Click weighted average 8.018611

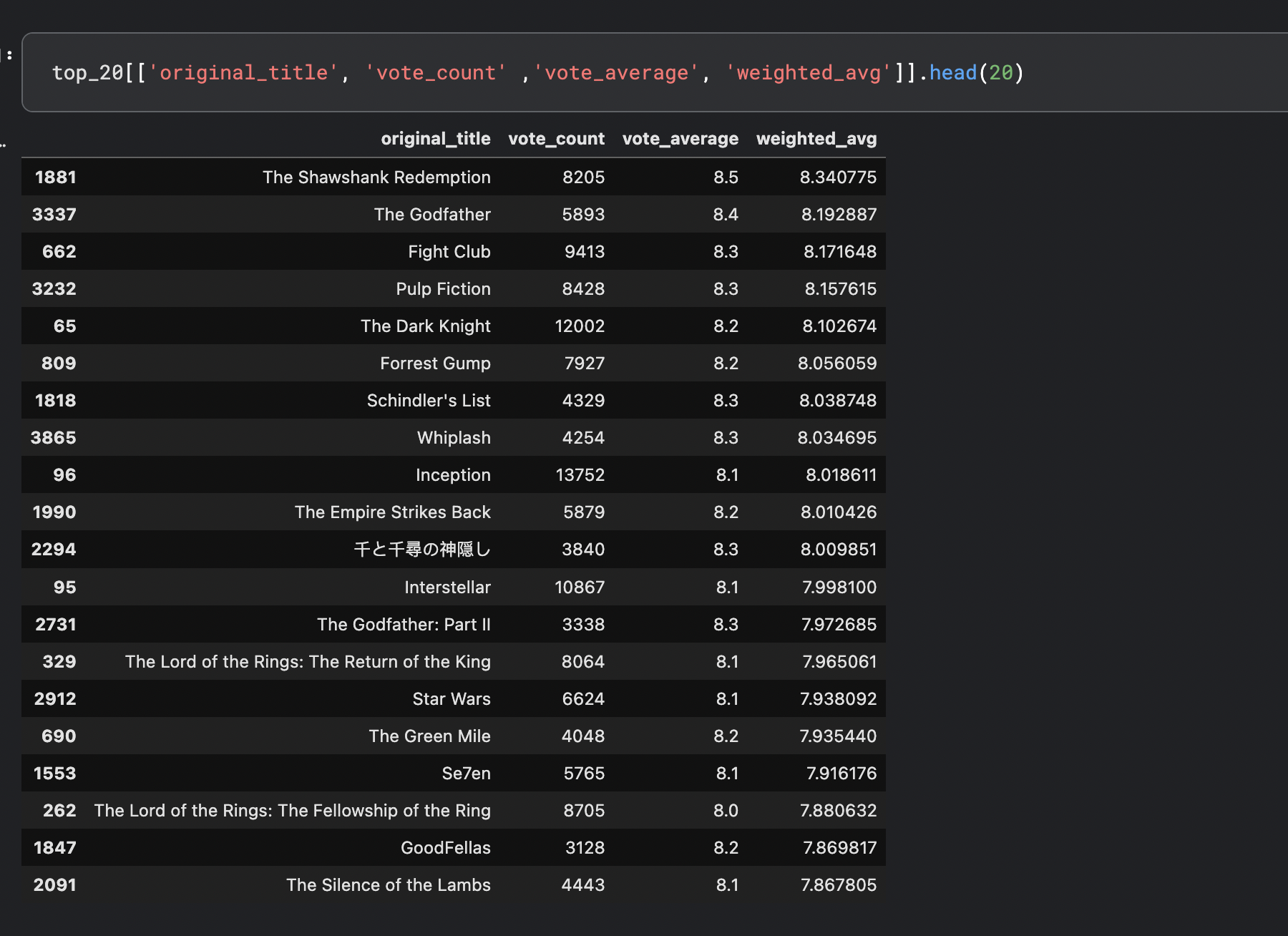[841, 474]
